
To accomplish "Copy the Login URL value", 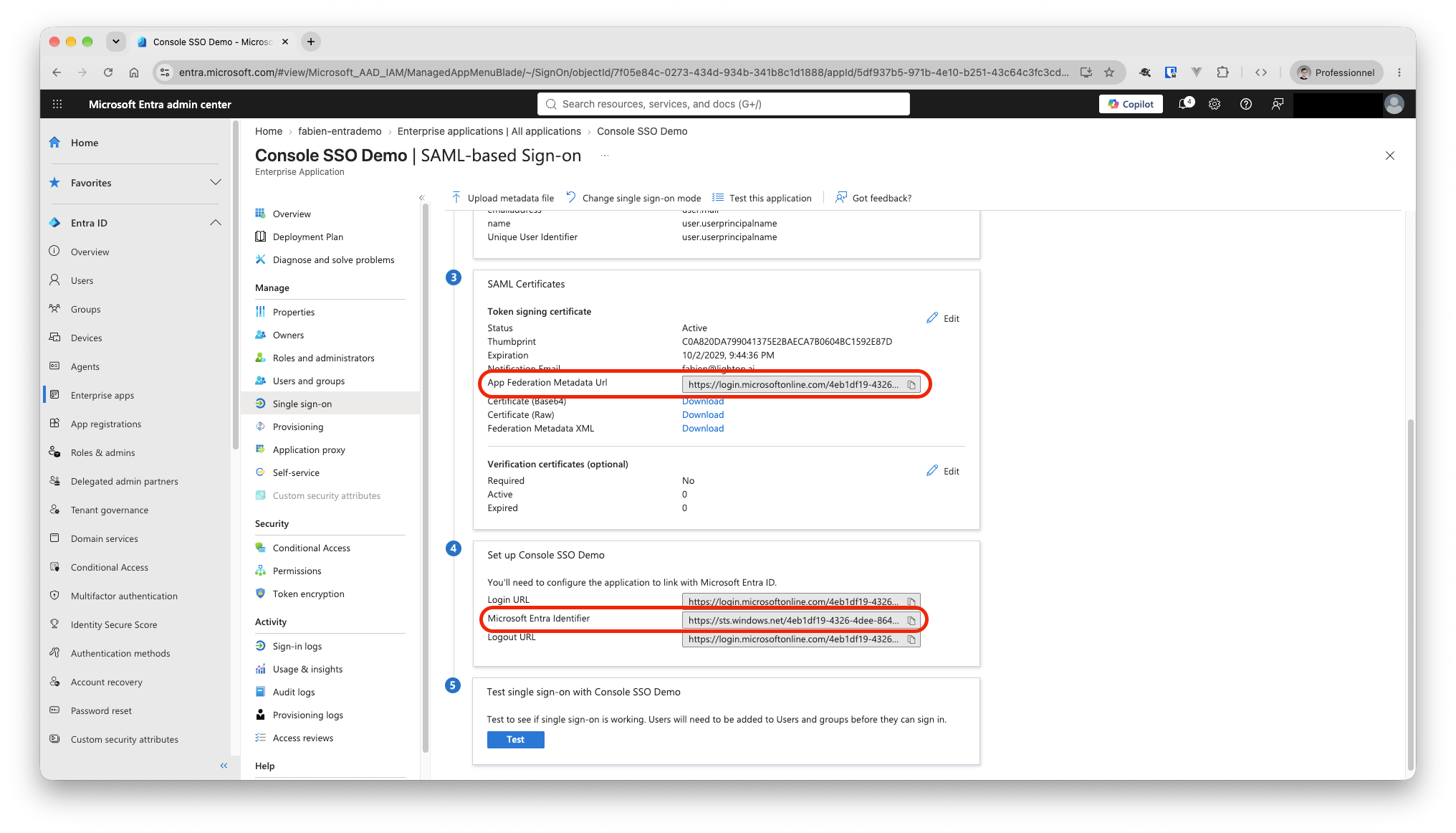I will pyautogui.click(x=911, y=601).
